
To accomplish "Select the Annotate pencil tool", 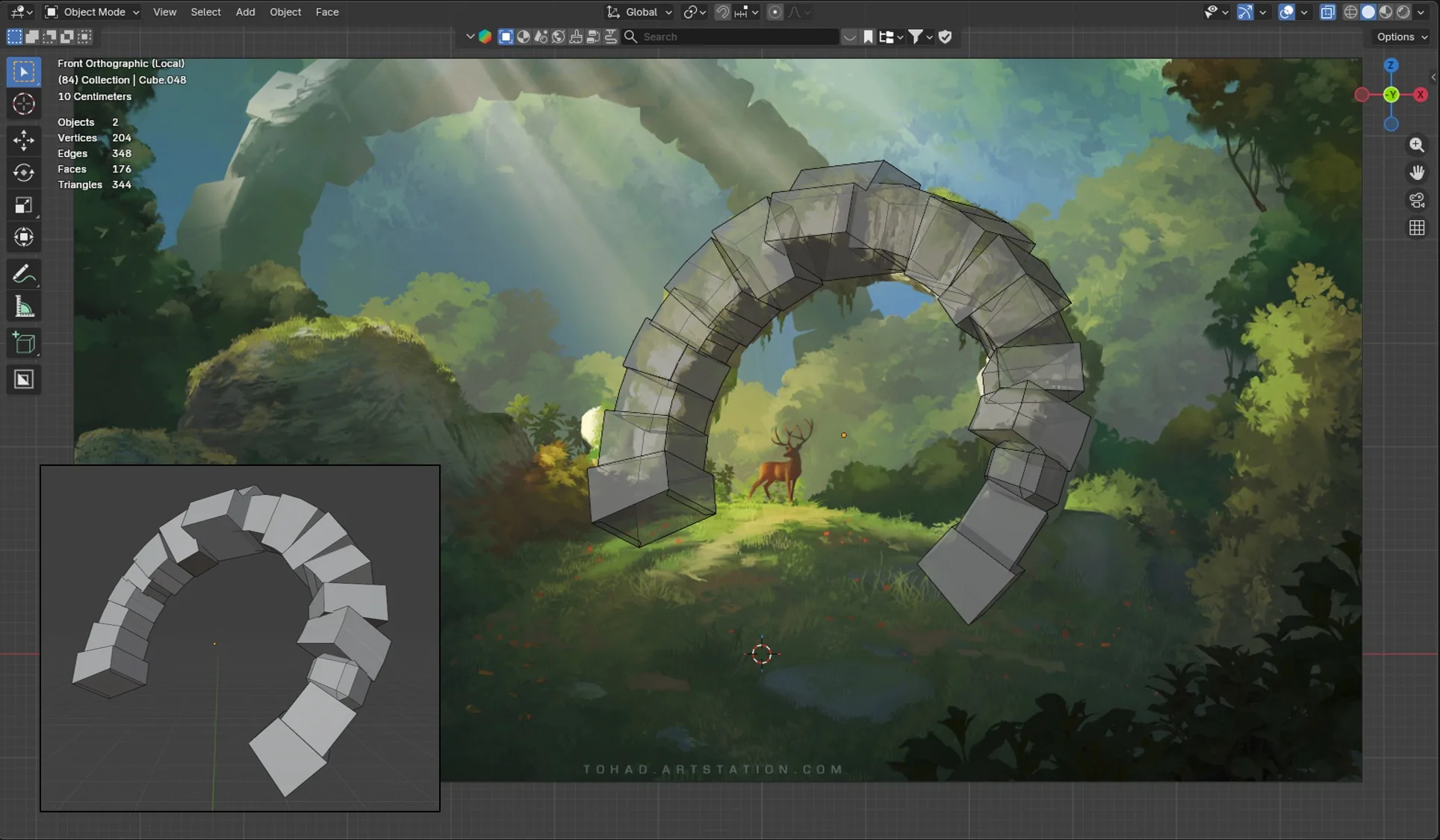I will click(x=24, y=274).
